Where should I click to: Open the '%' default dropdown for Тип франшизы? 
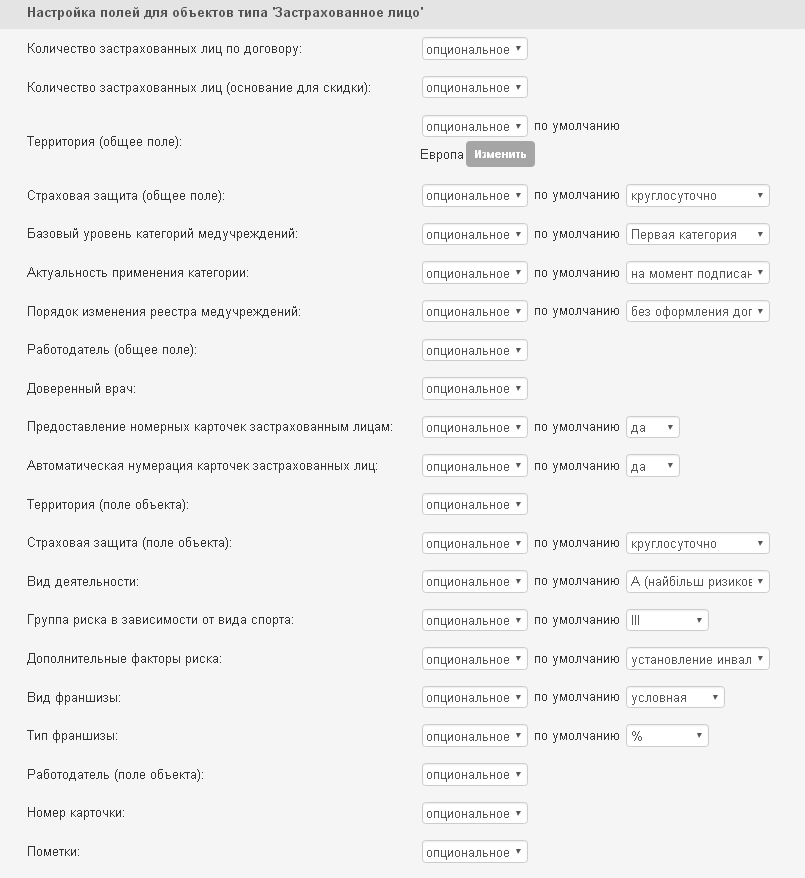[667, 737]
